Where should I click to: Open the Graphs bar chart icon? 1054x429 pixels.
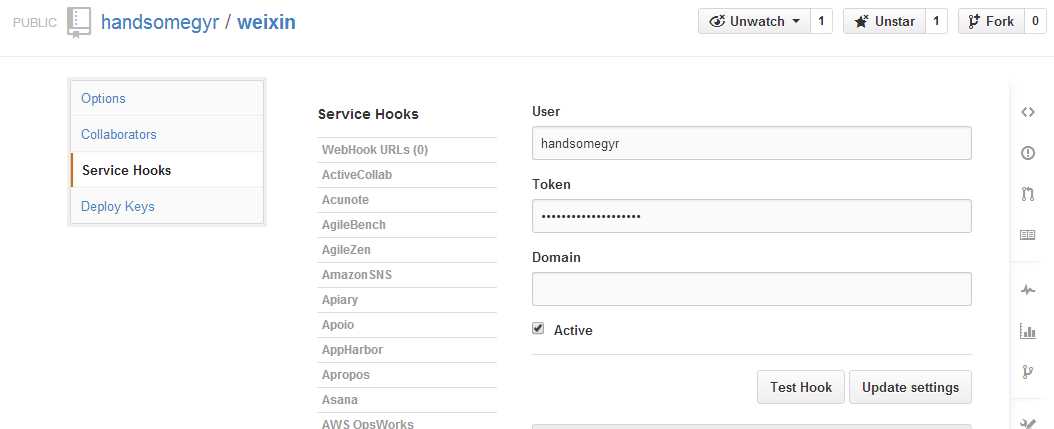tap(1027, 331)
